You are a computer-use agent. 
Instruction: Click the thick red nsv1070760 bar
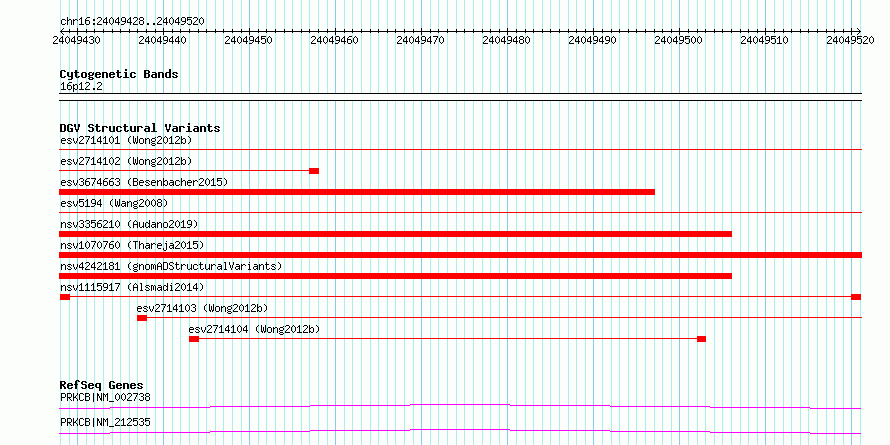coord(461,255)
